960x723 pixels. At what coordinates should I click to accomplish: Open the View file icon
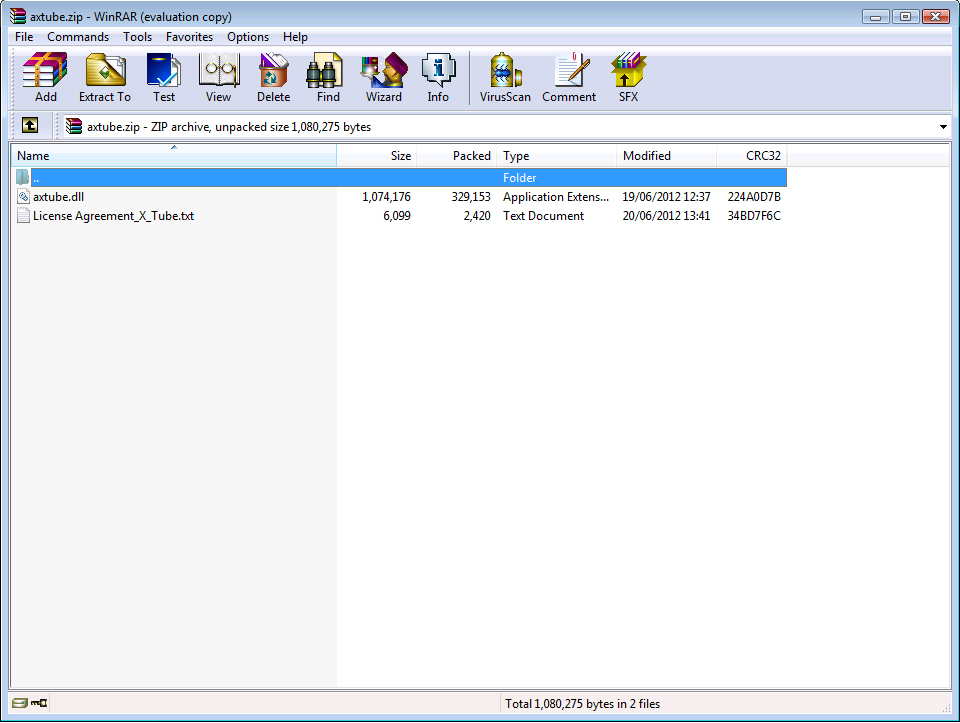click(219, 70)
